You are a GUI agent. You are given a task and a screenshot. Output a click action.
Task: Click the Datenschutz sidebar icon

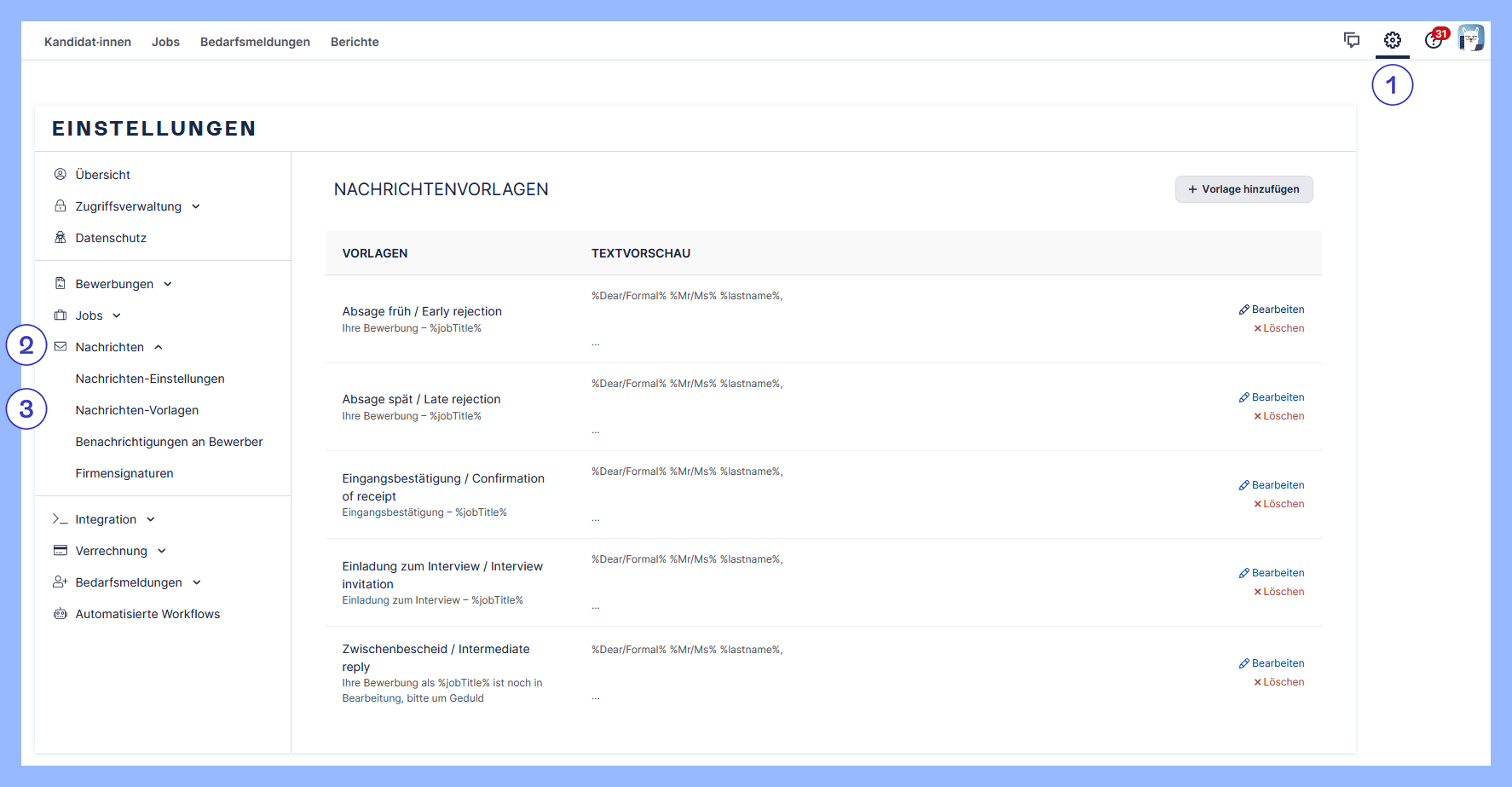click(x=61, y=238)
